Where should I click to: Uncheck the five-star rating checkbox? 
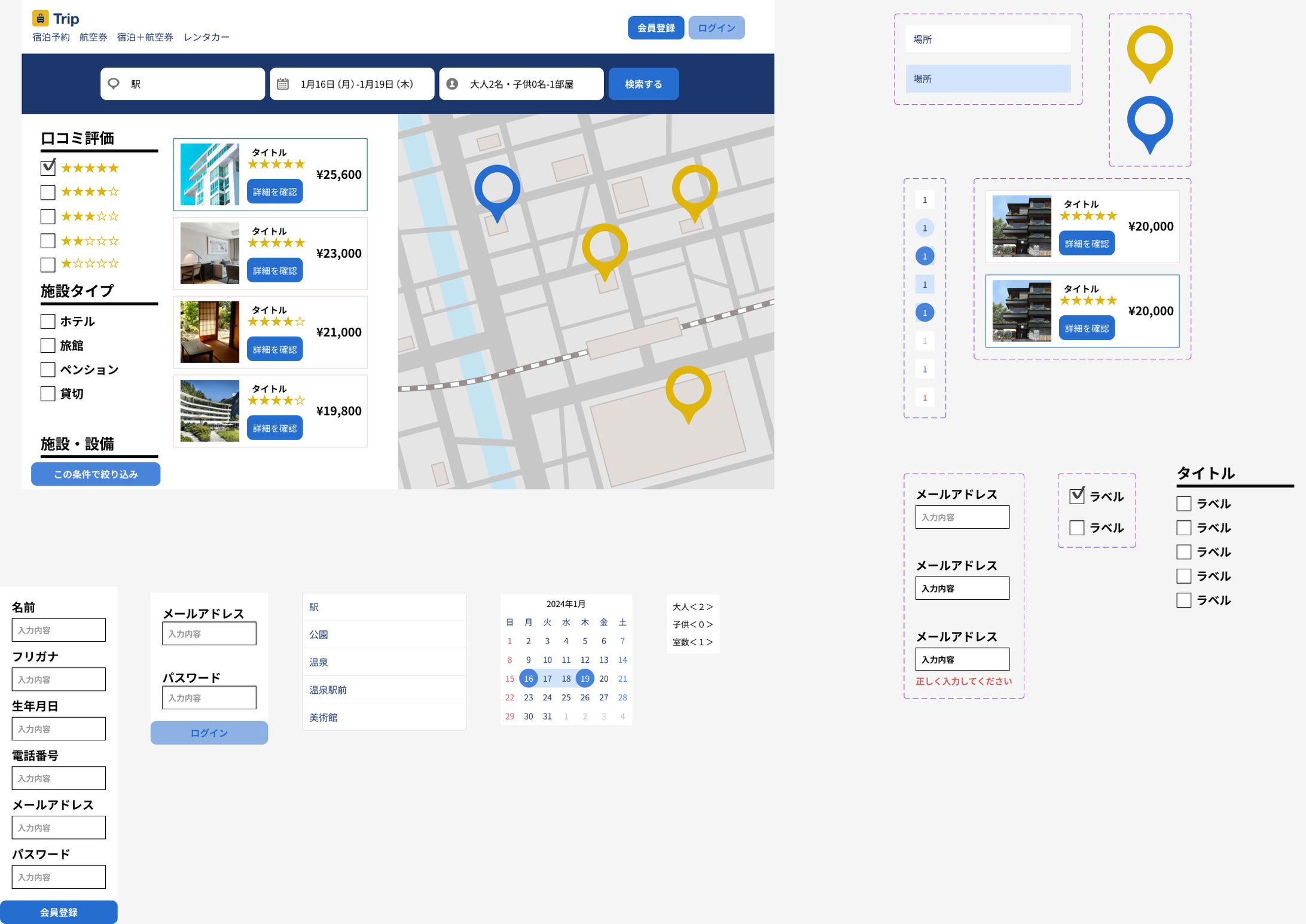[x=48, y=168]
